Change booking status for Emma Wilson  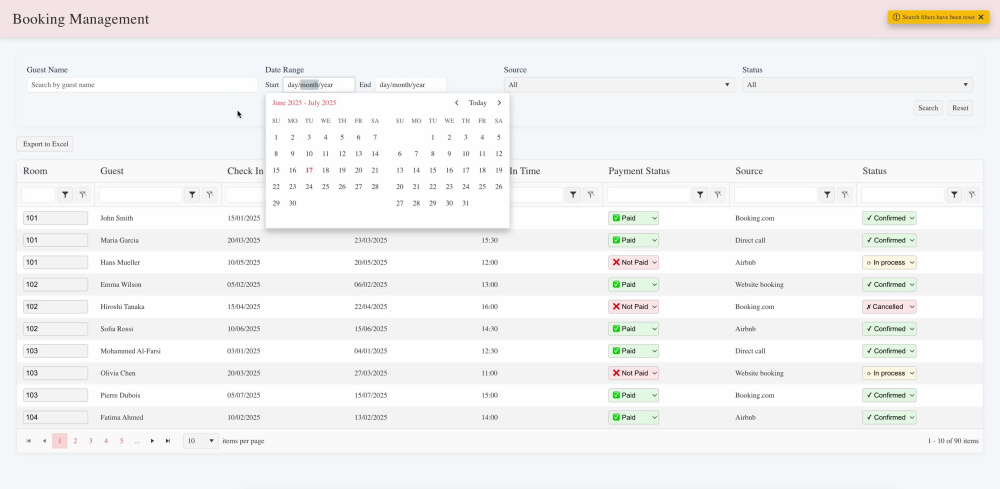click(x=889, y=284)
